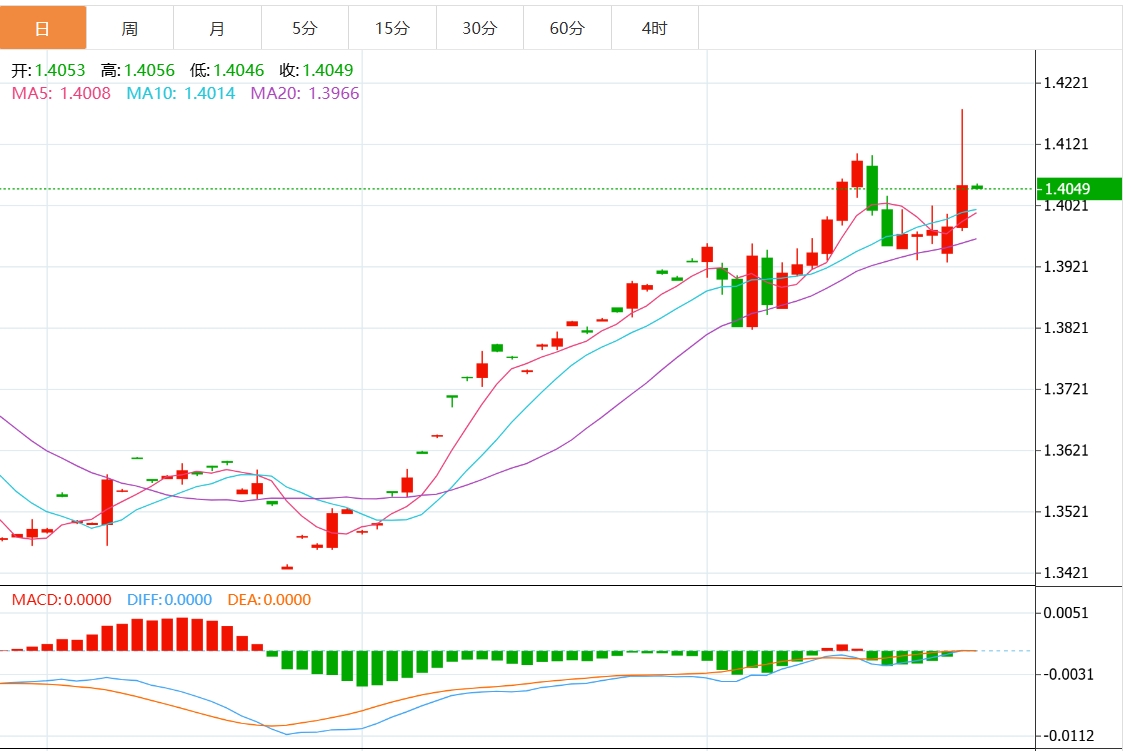Open the 30分 timeframe tab
This screenshot has height=751, width=1131.
click(480, 28)
